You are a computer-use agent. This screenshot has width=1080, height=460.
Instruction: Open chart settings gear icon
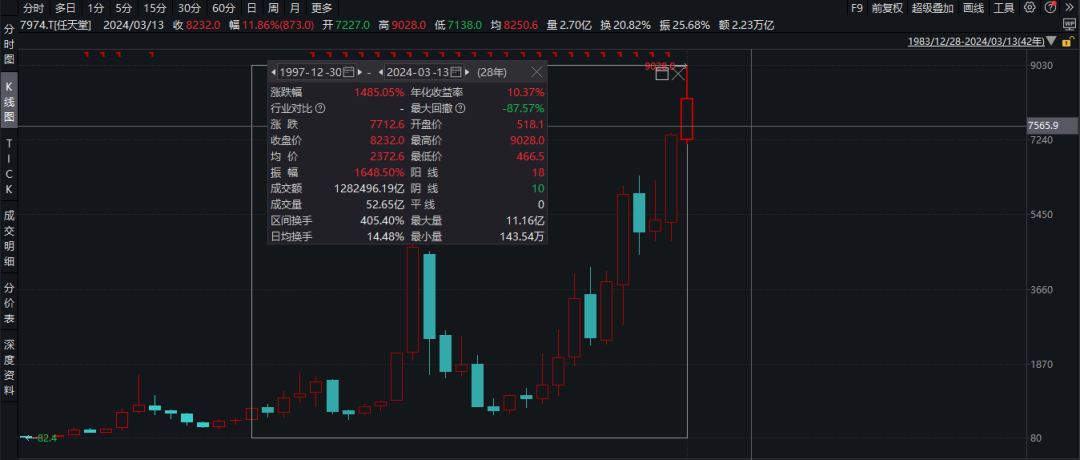(x=1030, y=8)
